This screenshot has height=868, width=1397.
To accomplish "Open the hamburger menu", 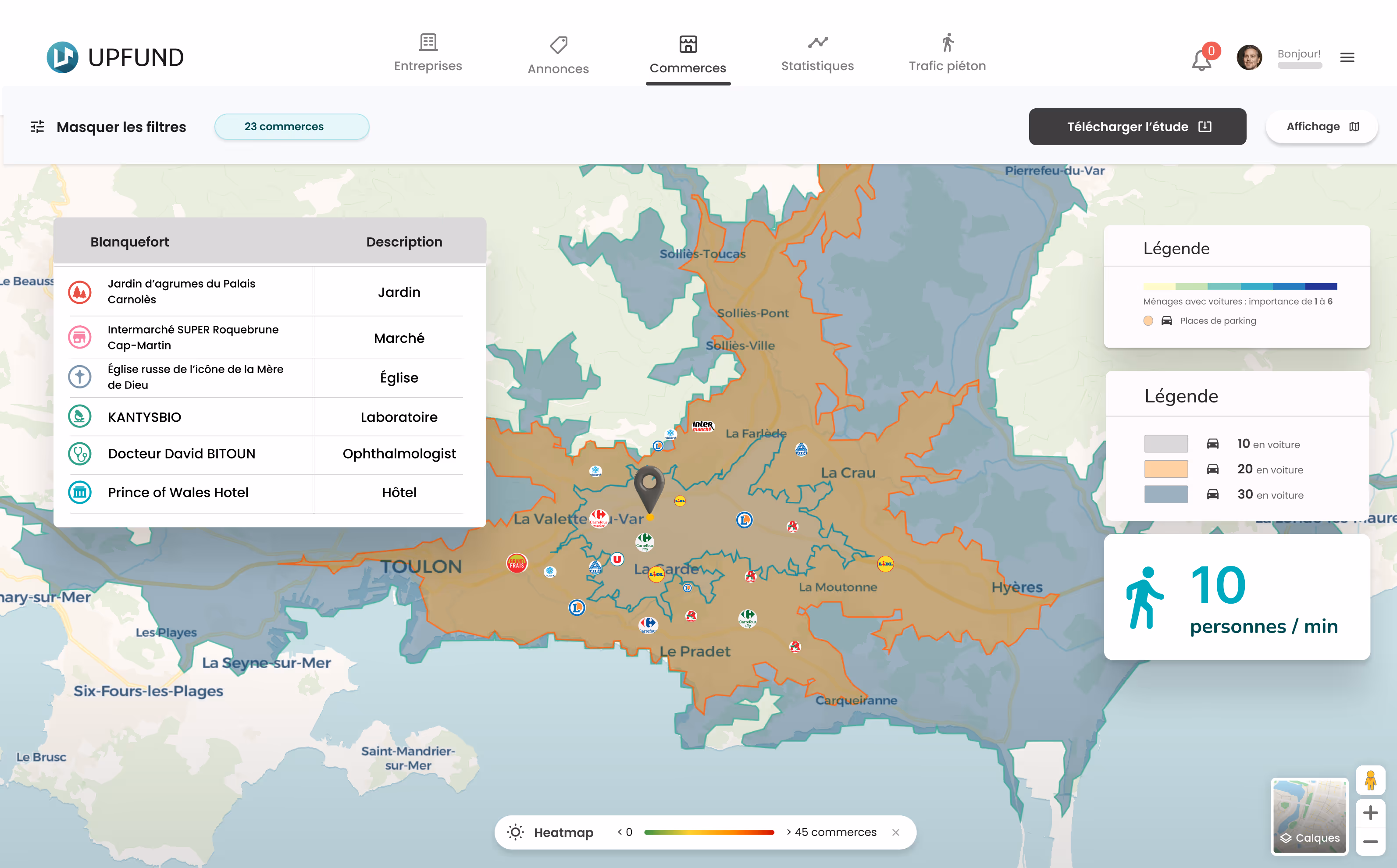I will coord(1347,57).
